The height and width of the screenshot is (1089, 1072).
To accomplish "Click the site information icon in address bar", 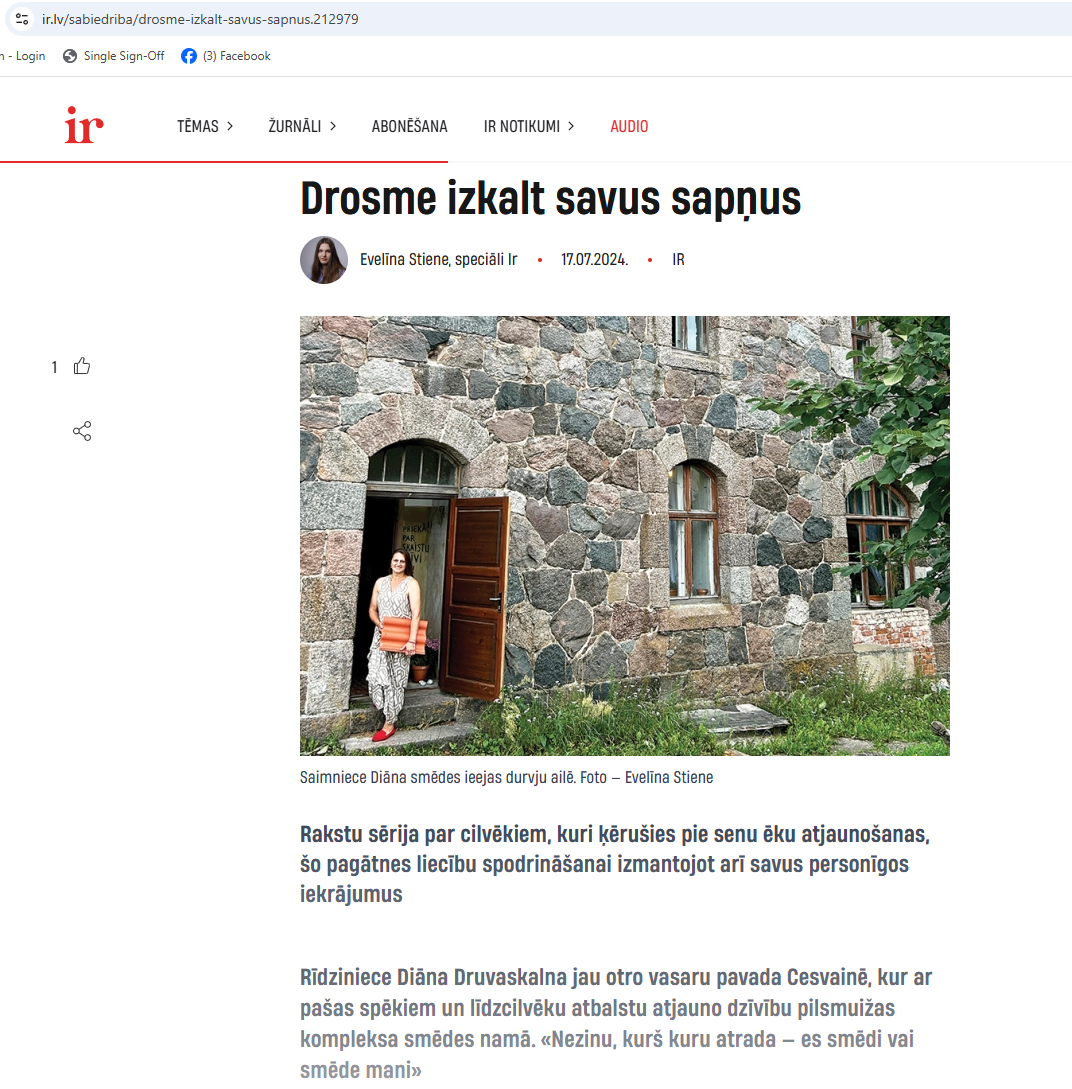I will tap(22, 19).
